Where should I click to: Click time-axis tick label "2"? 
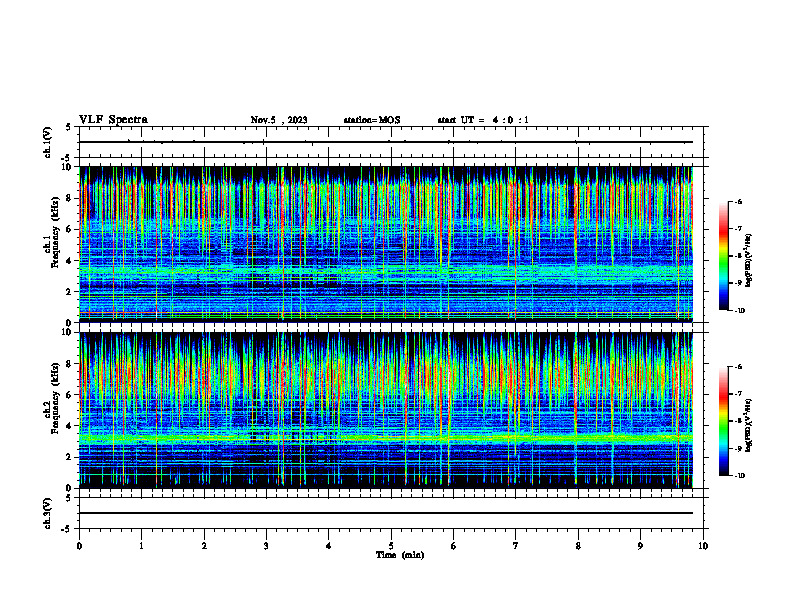204,546
